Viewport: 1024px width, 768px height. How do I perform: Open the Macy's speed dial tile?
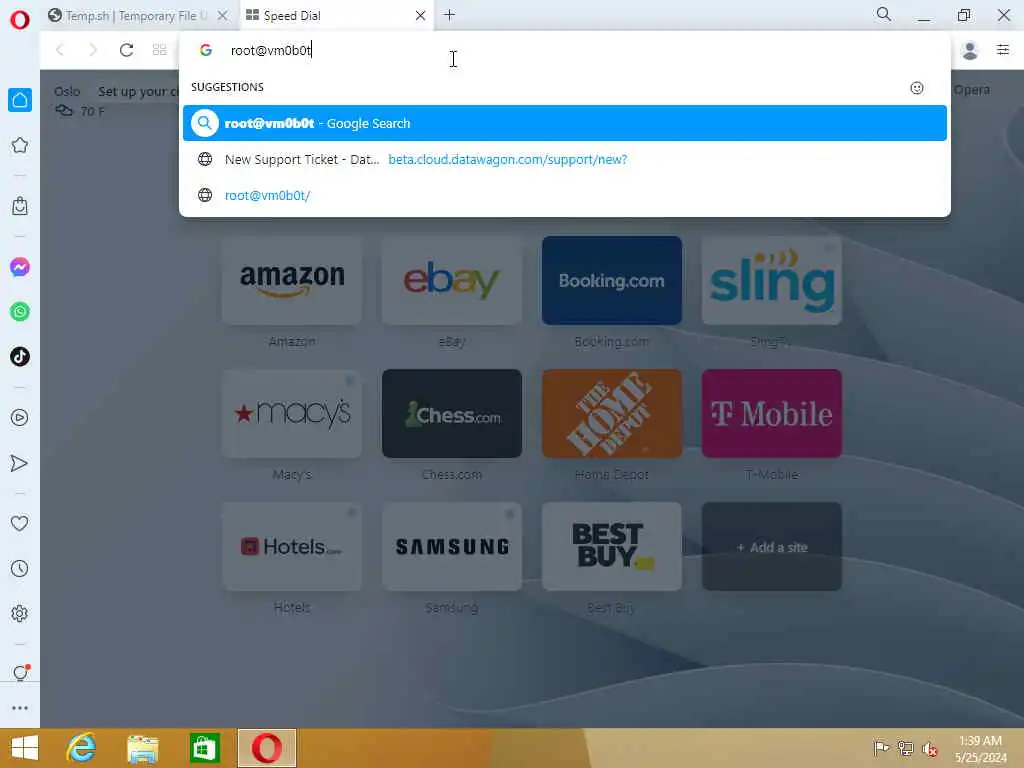292,413
